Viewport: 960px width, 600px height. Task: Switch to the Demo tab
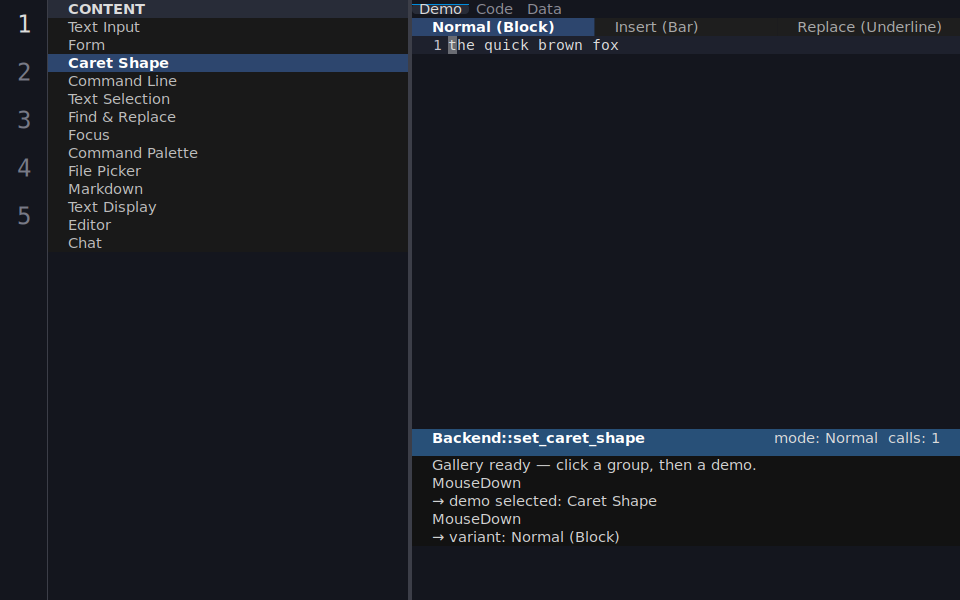pos(440,9)
